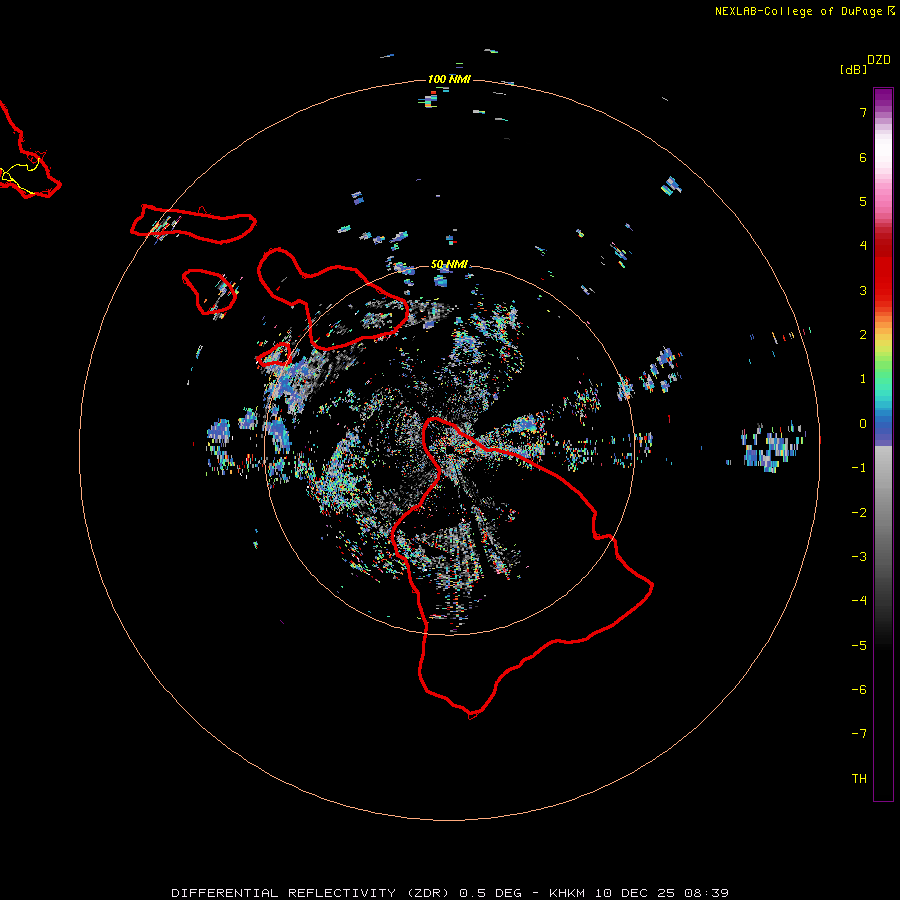Click the 5 dB scale label
Image resolution: width=900 pixels, height=900 pixels.
tap(863, 201)
